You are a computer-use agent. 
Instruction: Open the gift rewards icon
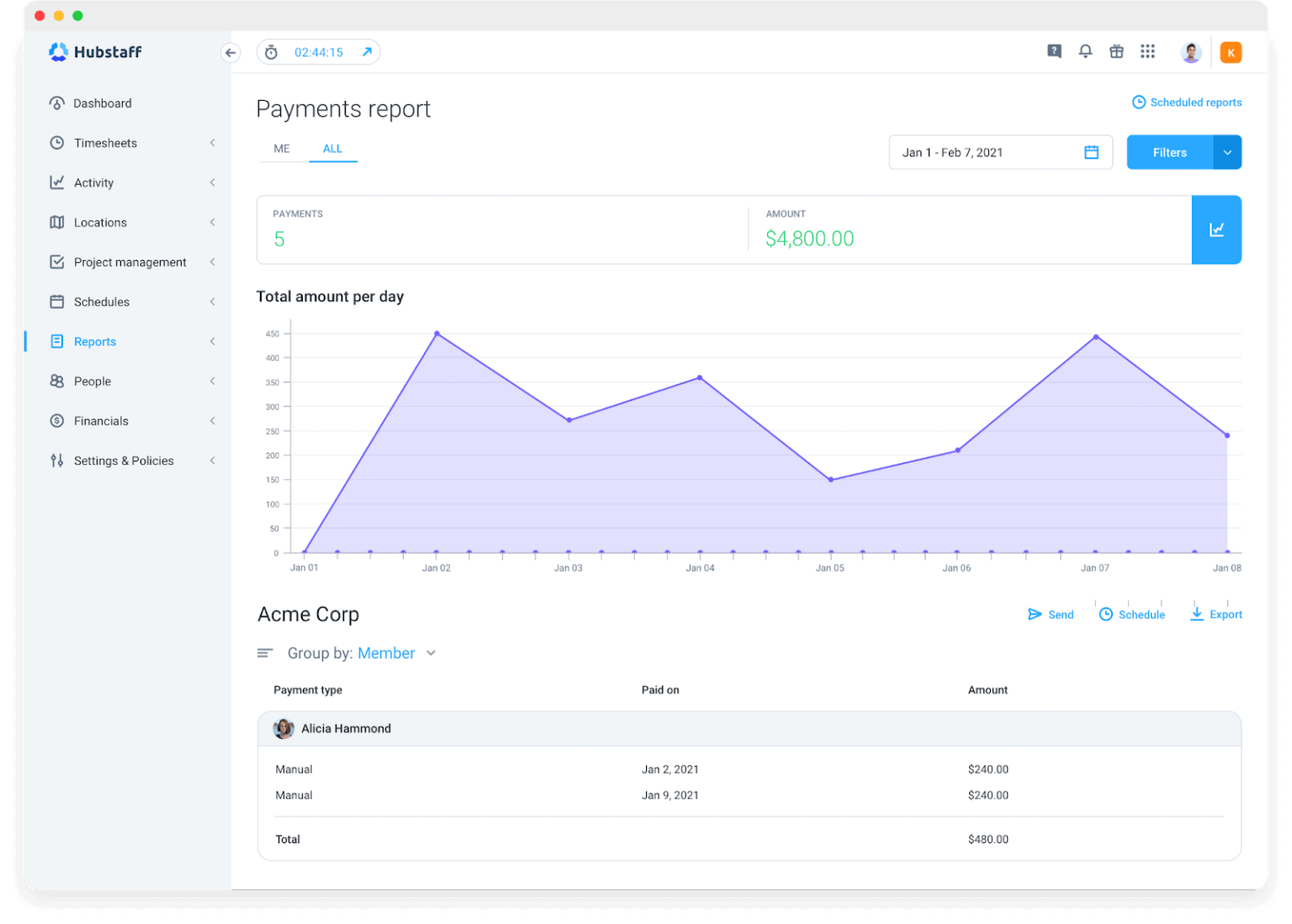click(1116, 51)
